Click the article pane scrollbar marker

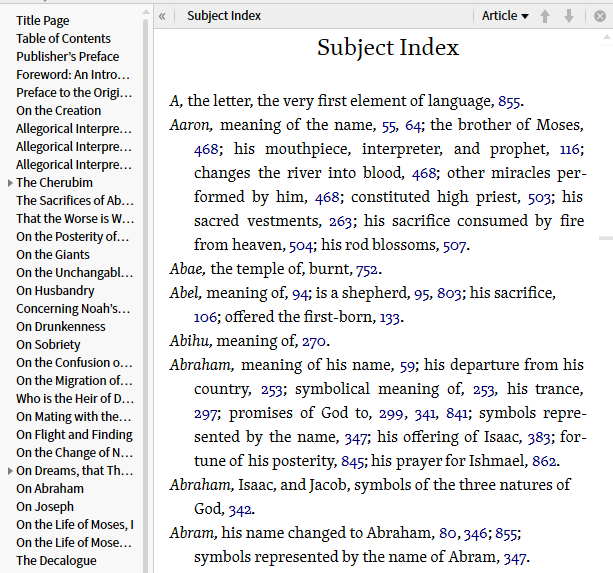pos(605,238)
